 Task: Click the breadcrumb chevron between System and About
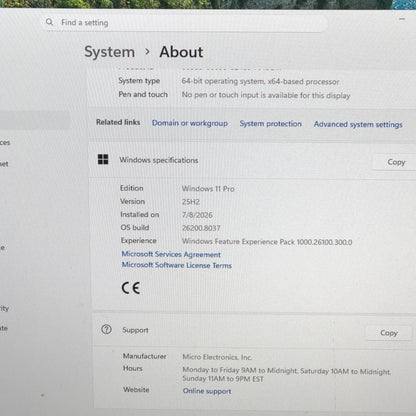point(147,52)
